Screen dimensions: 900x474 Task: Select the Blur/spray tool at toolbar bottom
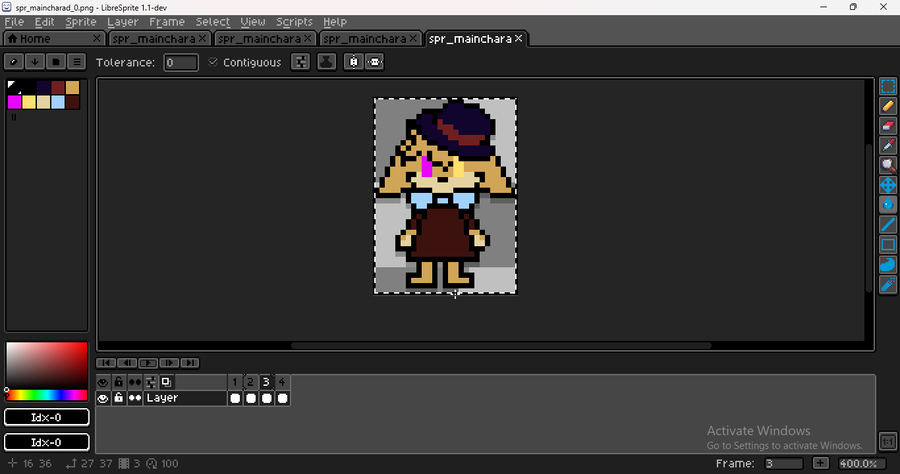(x=888, y=284)
